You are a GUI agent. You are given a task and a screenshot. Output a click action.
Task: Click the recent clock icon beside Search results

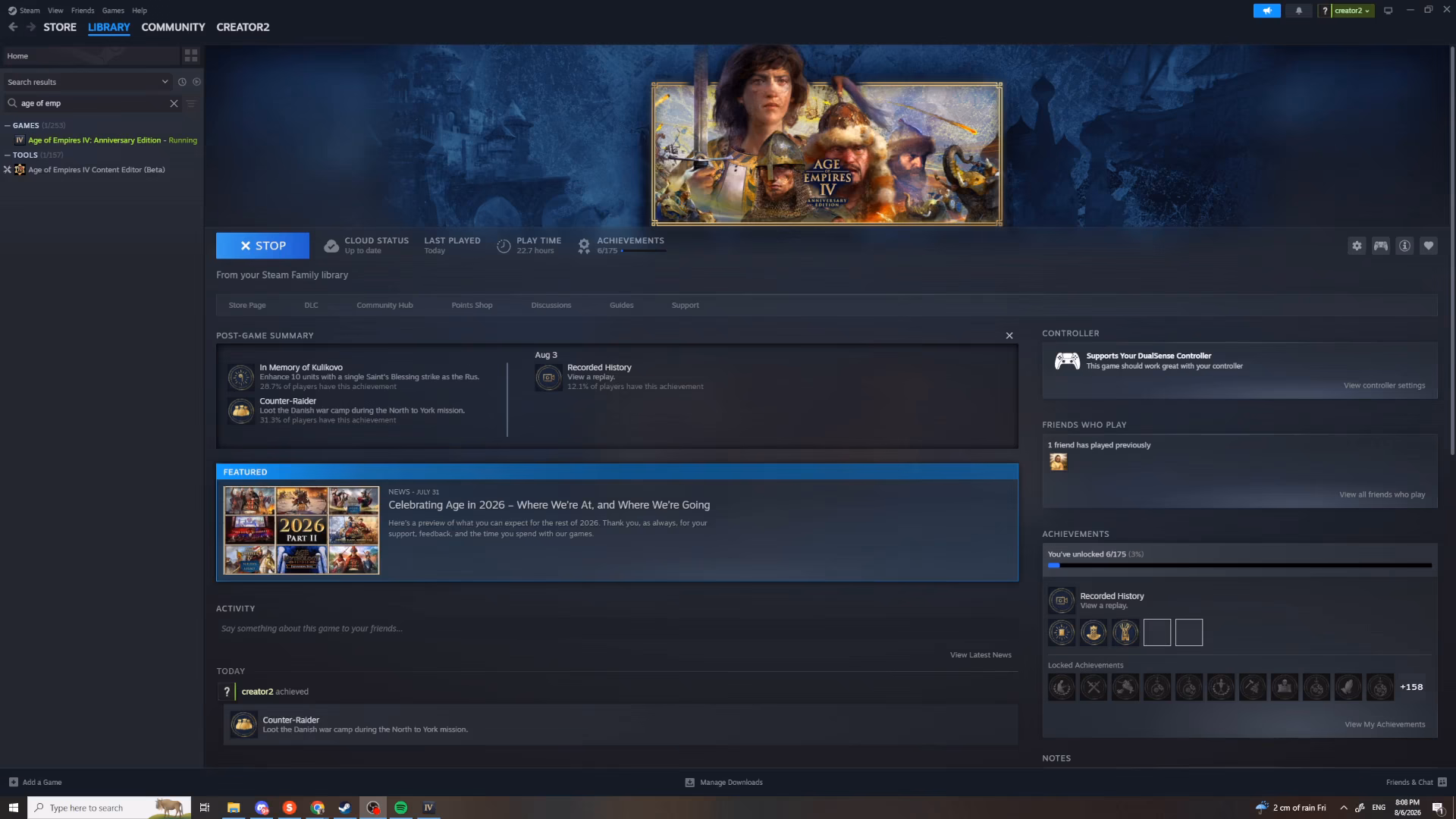[x=182, y=82]
